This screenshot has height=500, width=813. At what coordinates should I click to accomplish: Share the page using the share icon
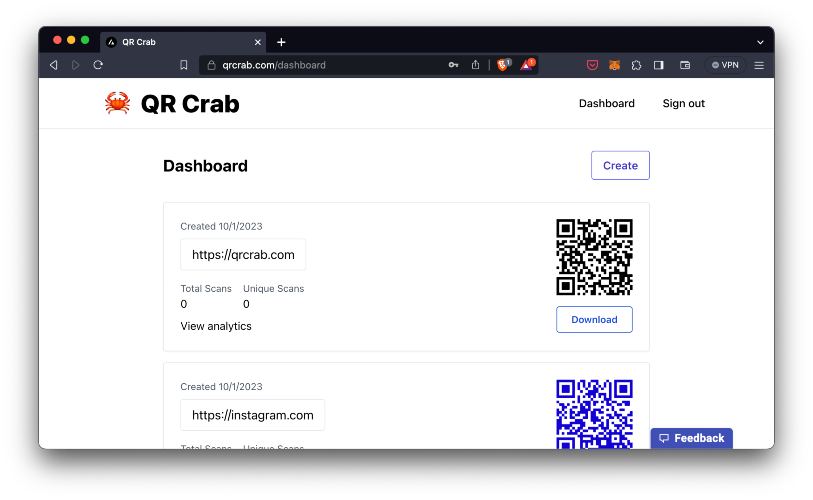point(475,65)
